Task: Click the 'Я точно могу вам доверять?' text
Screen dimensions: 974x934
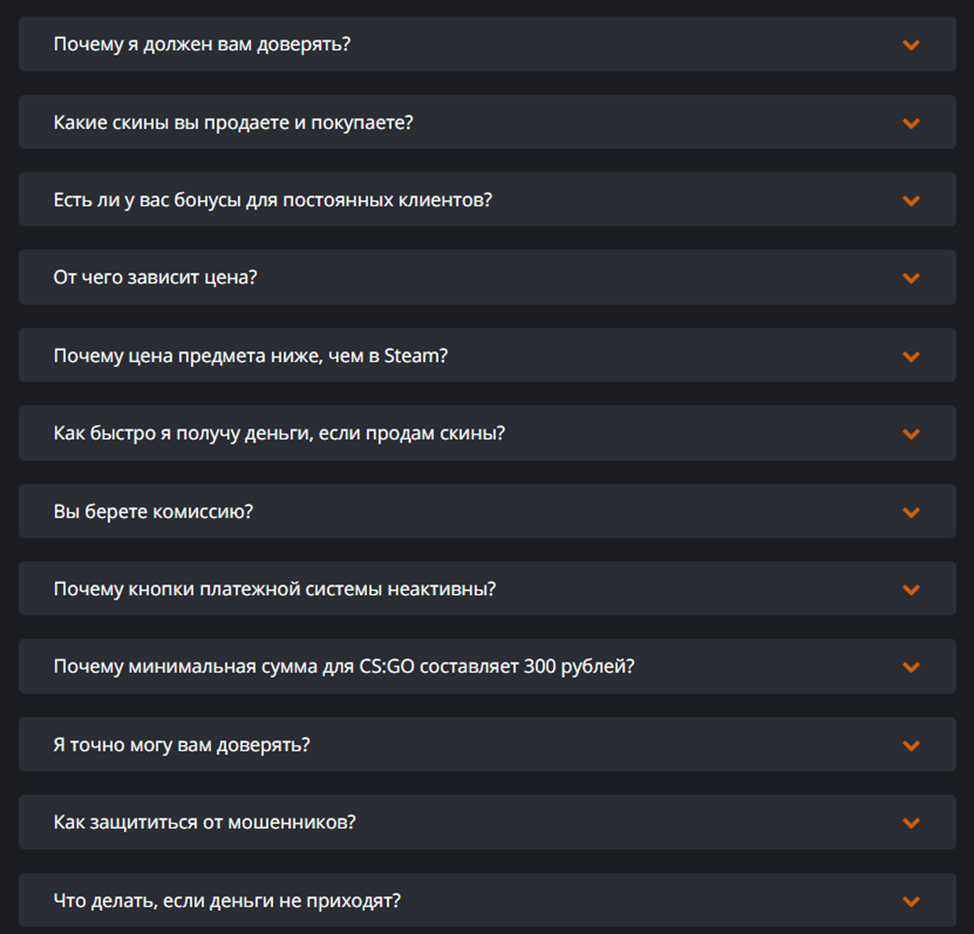Action: coord(181,745)
